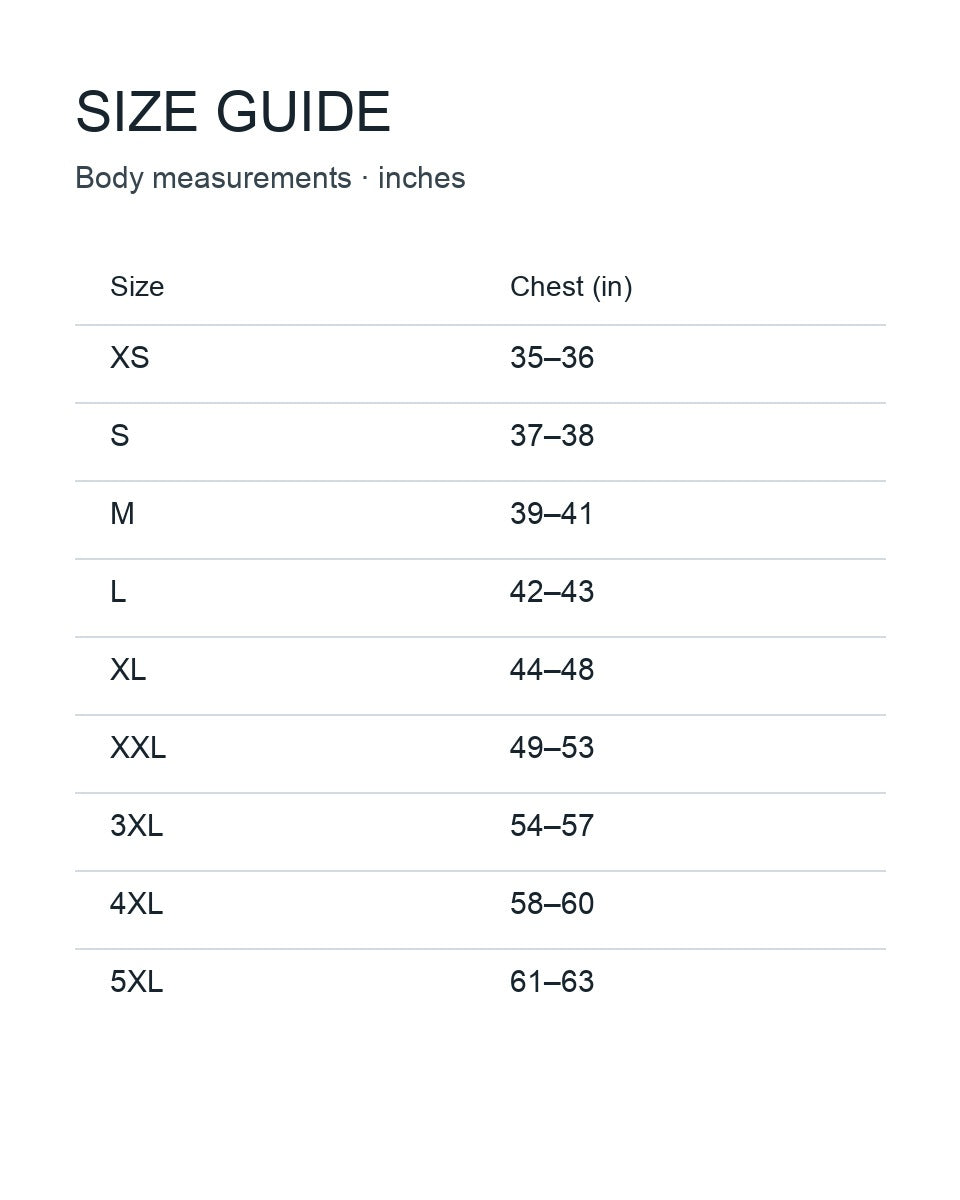The image size is (960, 1200).
Task: Select the XS size row label
Action: coord(130,358)
